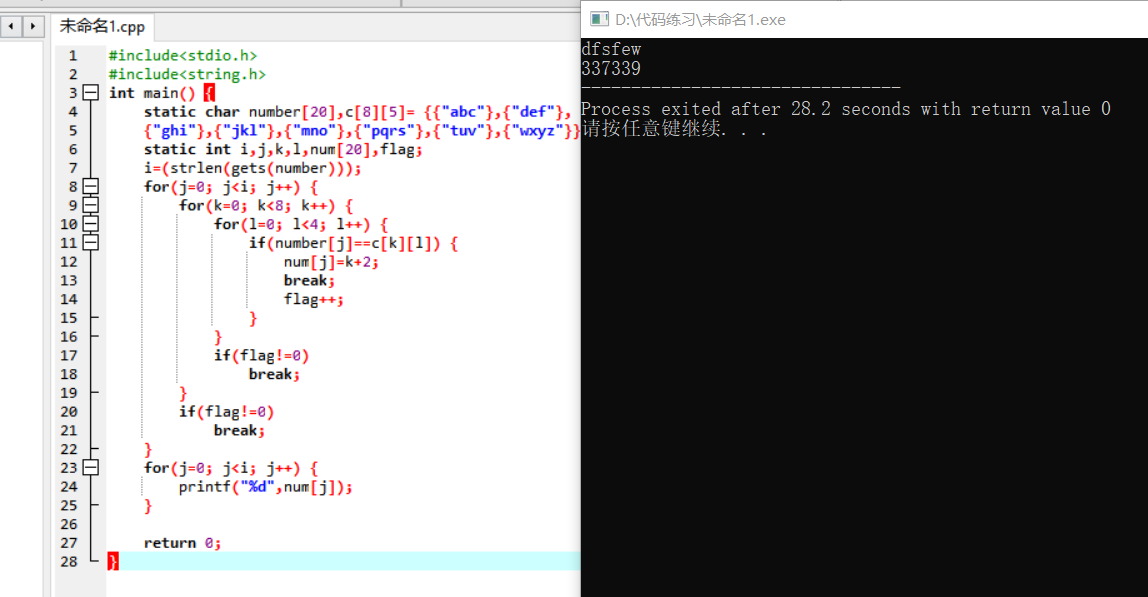The image size is (1148, 597).
Task: Click on #include<string.h> text
Action: [x=187, y=75]
